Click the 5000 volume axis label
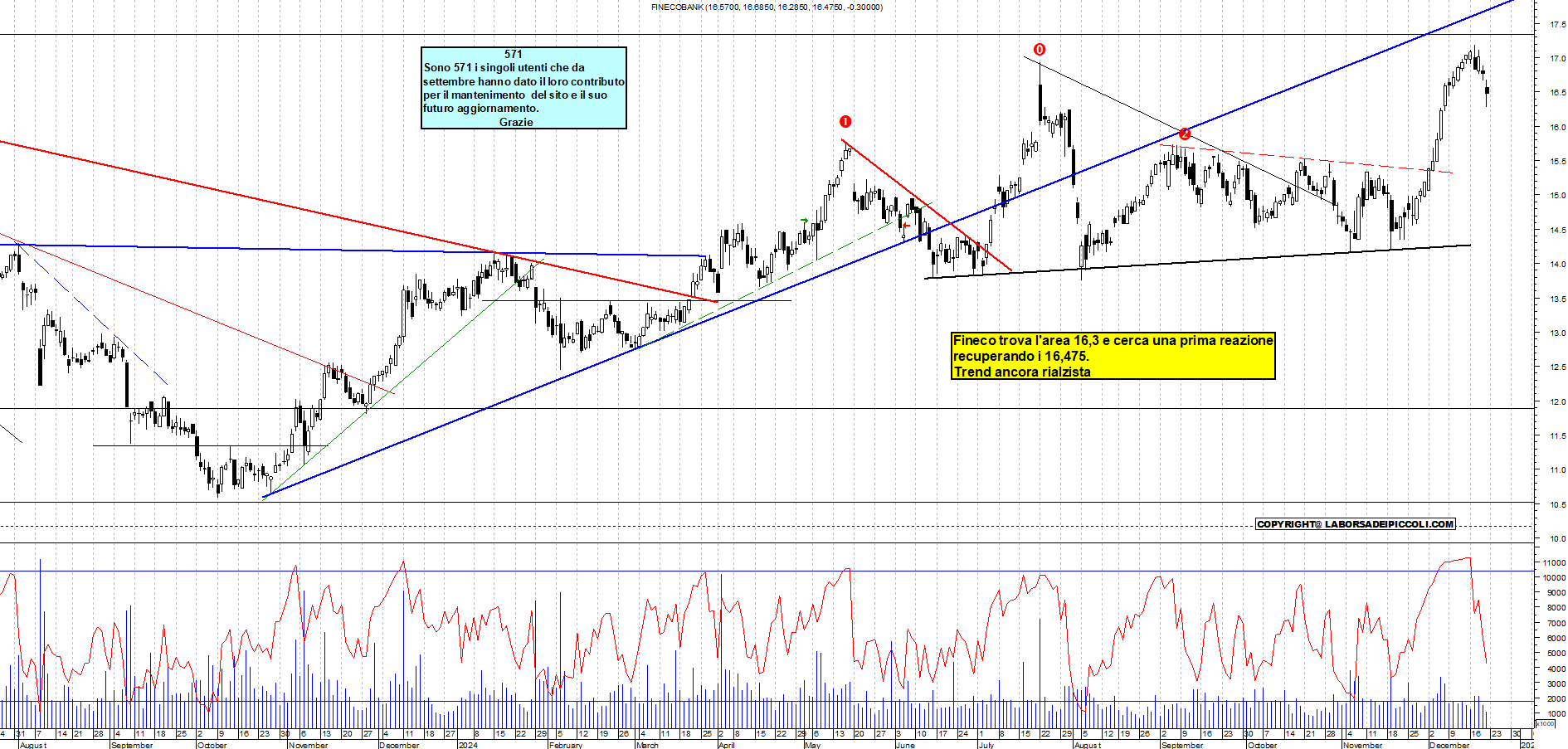1568x749 pixels. pyautogui.click(x=1556, y=654)
